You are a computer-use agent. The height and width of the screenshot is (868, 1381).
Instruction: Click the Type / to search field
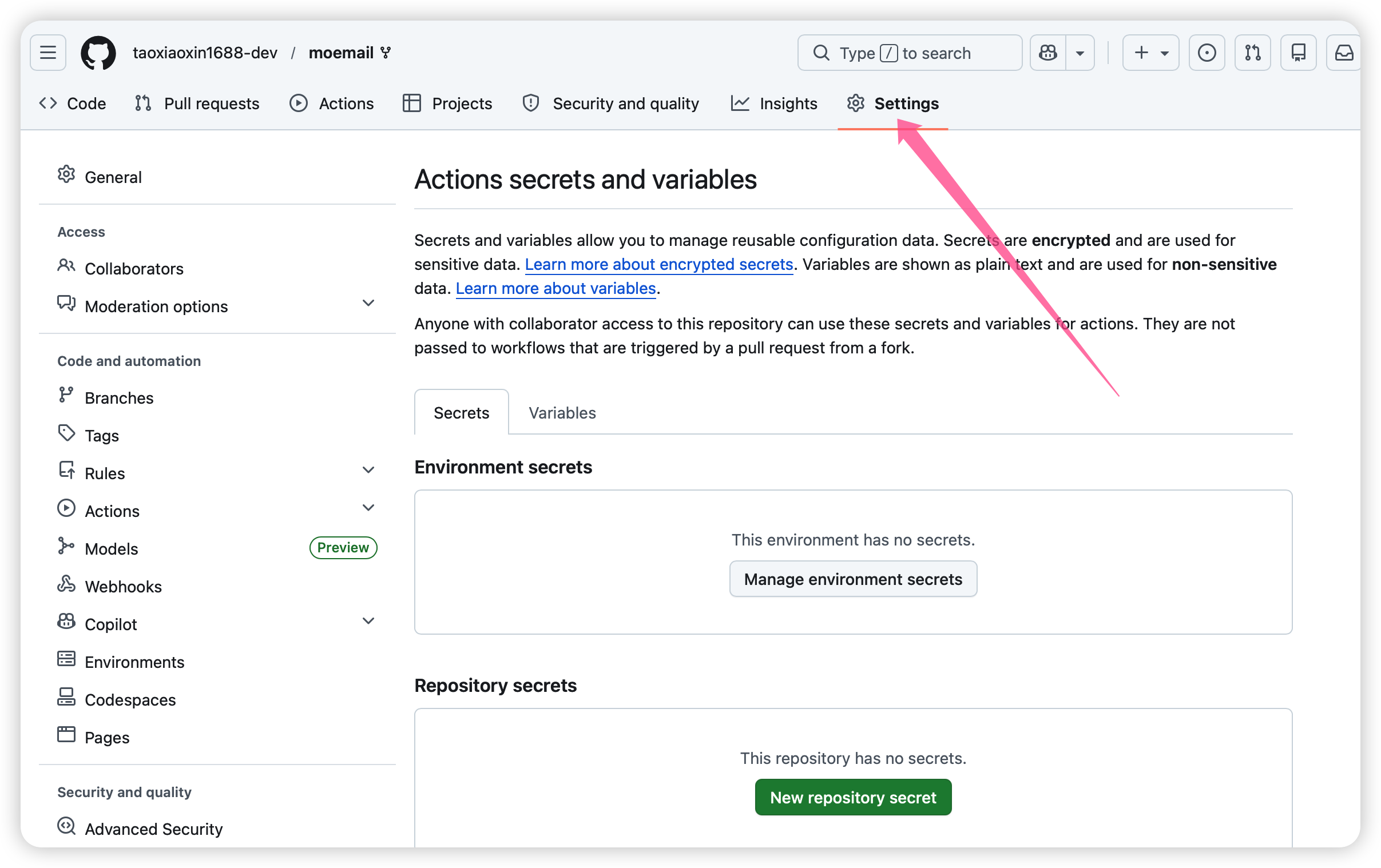910,53
